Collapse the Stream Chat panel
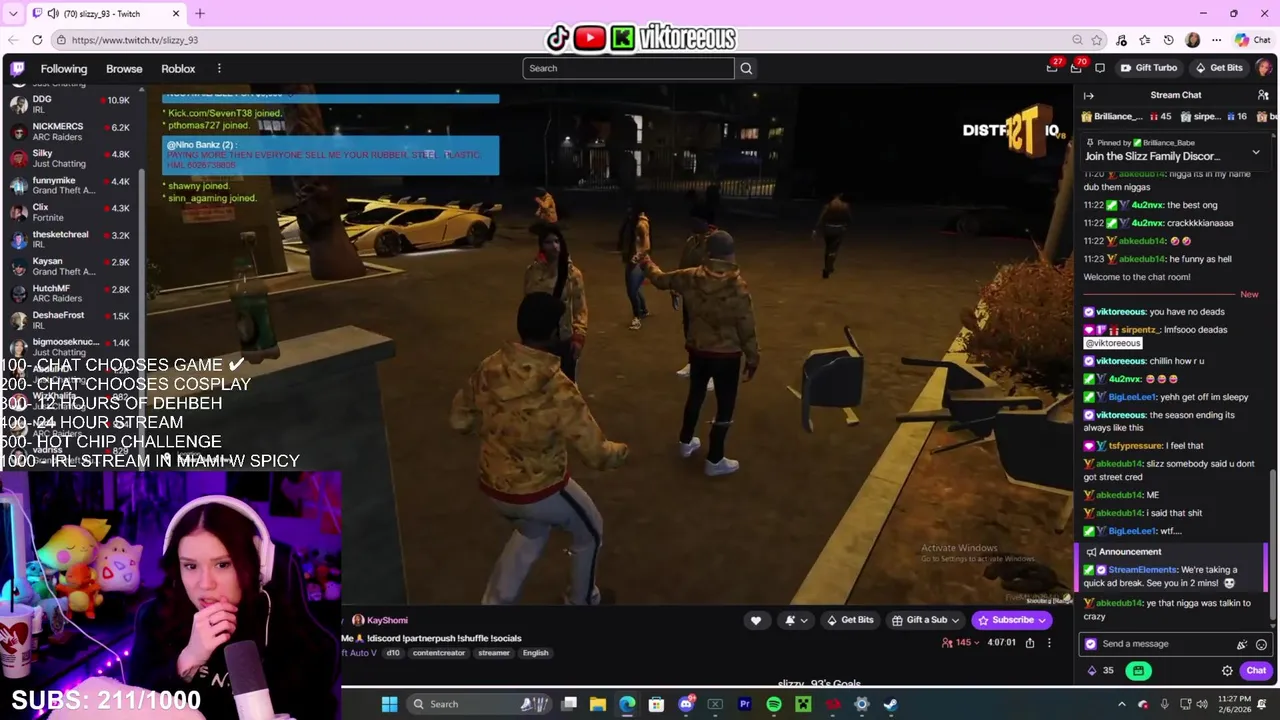 coord(1089,95)
